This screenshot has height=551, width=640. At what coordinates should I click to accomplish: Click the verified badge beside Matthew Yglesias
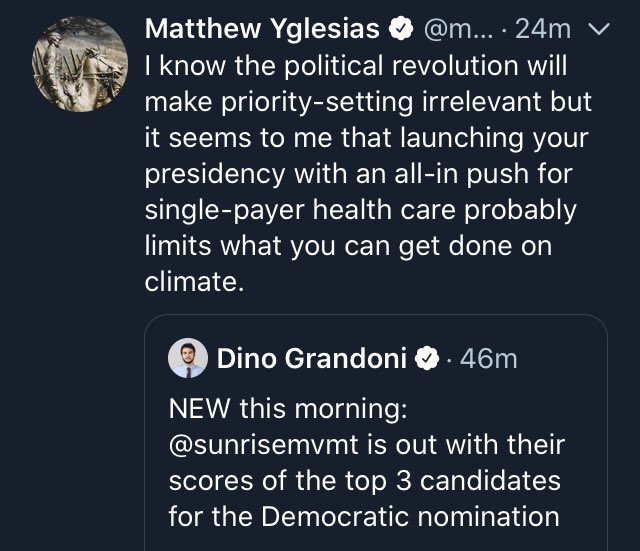(x=401, y=31)
